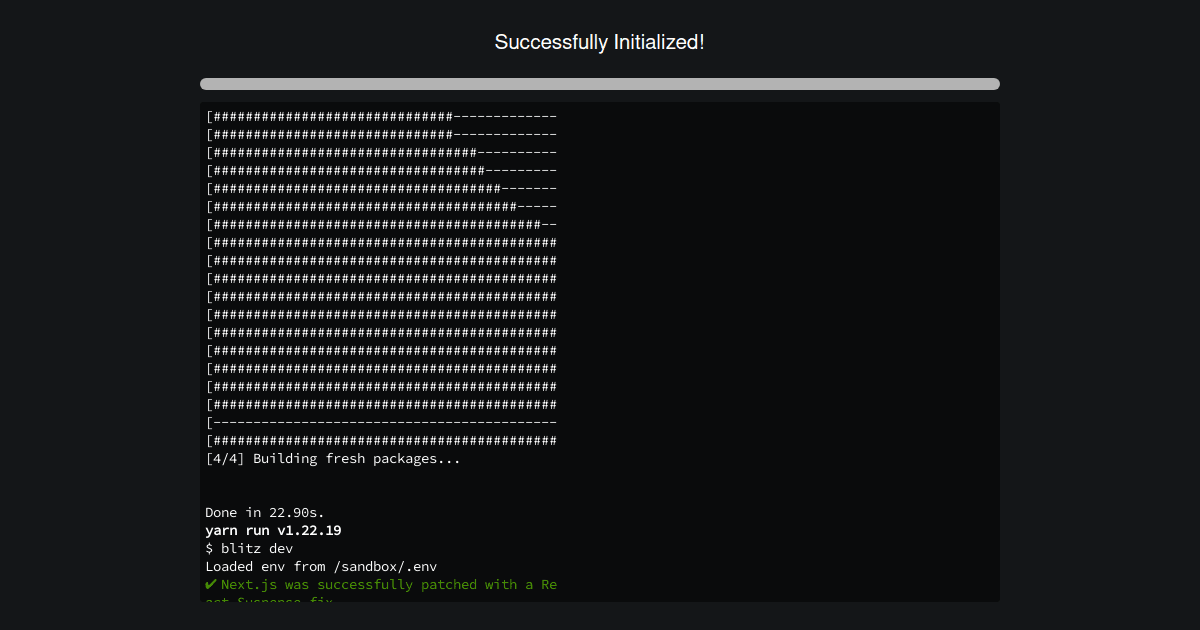This screenshot has width=1200, height=630.
Task: Click the "Loaded env from /sandbox/.env" line
Action: [x=321, y=566]
